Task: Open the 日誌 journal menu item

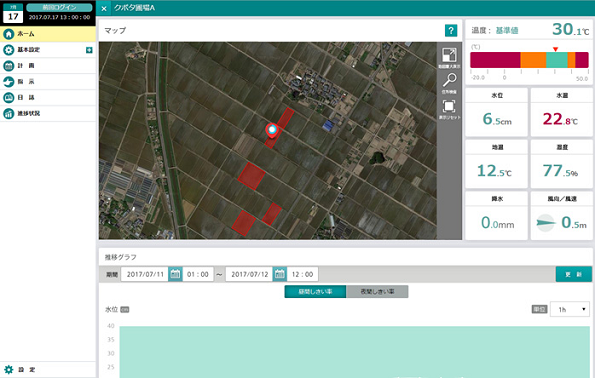Action: tap(47, 98)
